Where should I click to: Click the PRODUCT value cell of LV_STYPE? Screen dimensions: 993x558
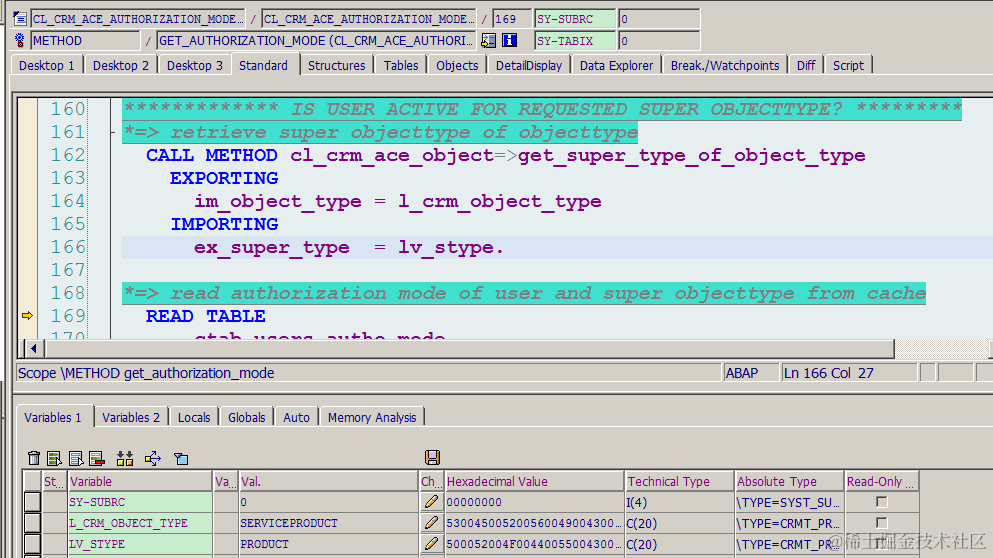(x=328, y=543)
